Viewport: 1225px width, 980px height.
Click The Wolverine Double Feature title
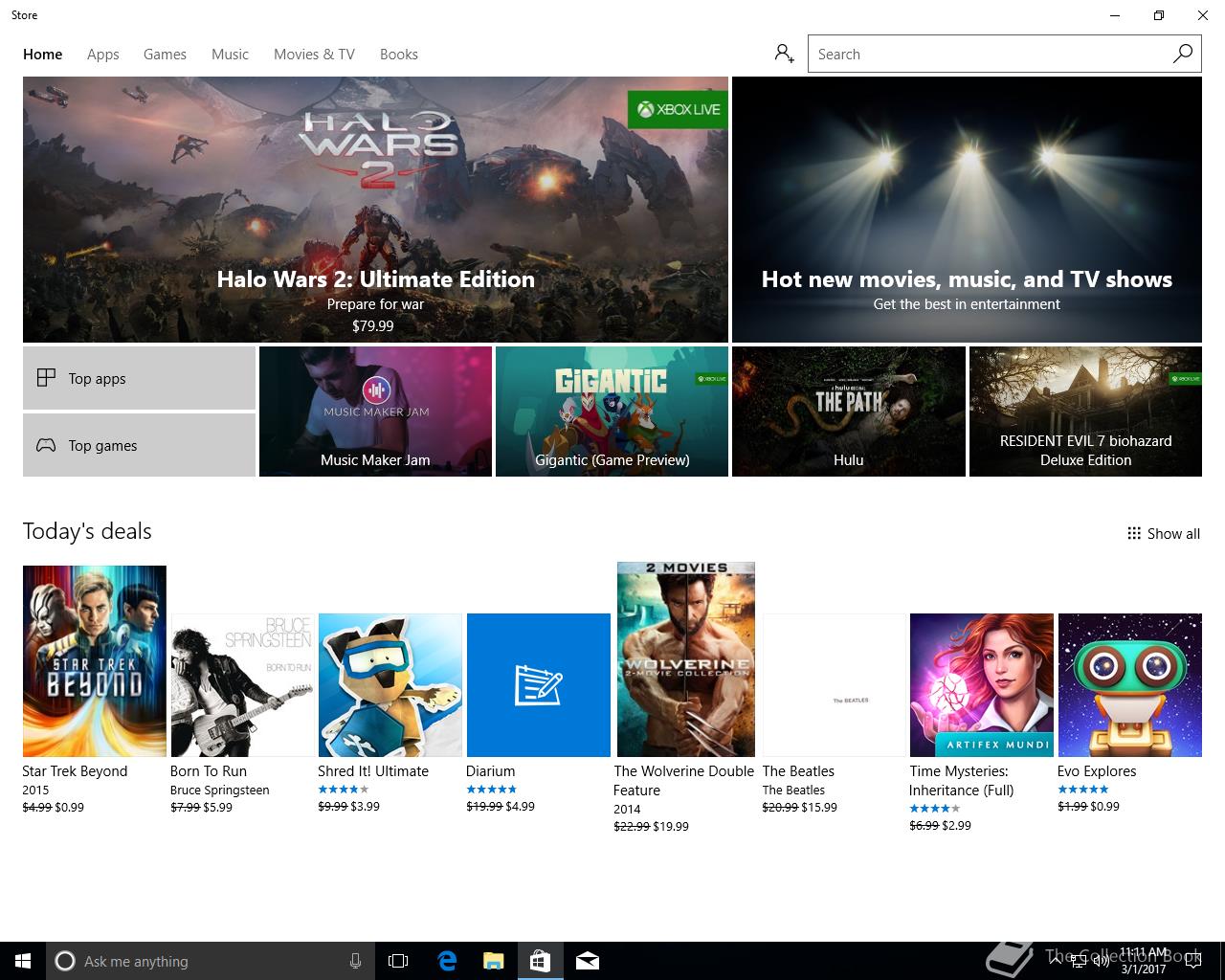(x=684, y=781)
